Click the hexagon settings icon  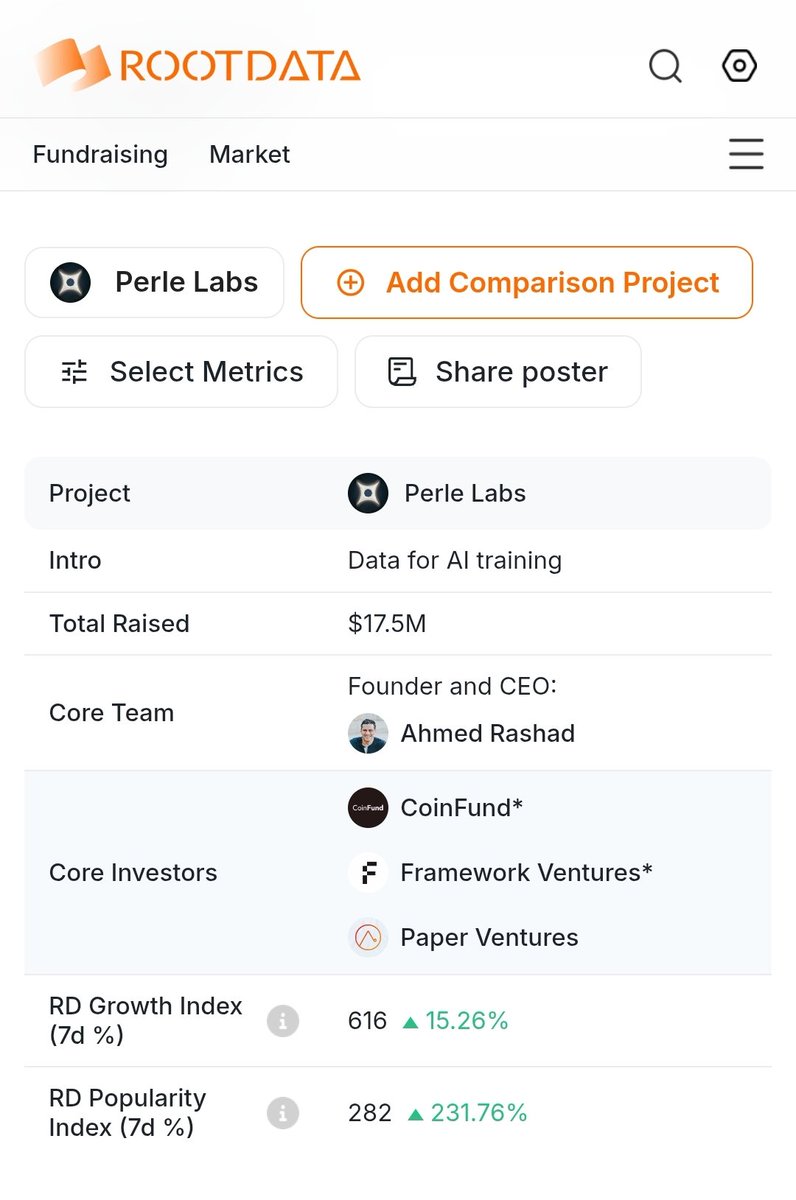[x=739, y=66]
